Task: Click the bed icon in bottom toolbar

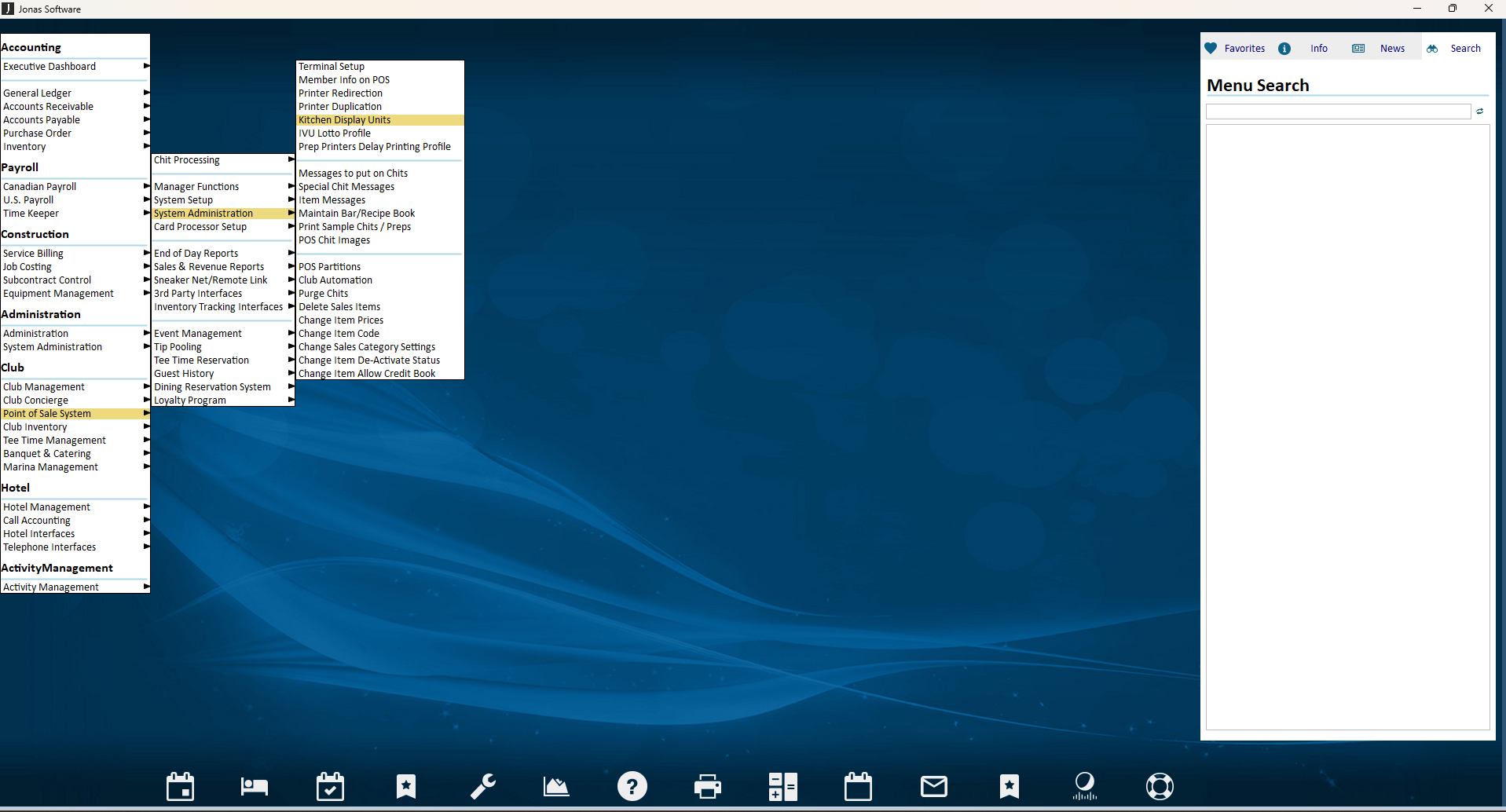Action: click(255, 786)
